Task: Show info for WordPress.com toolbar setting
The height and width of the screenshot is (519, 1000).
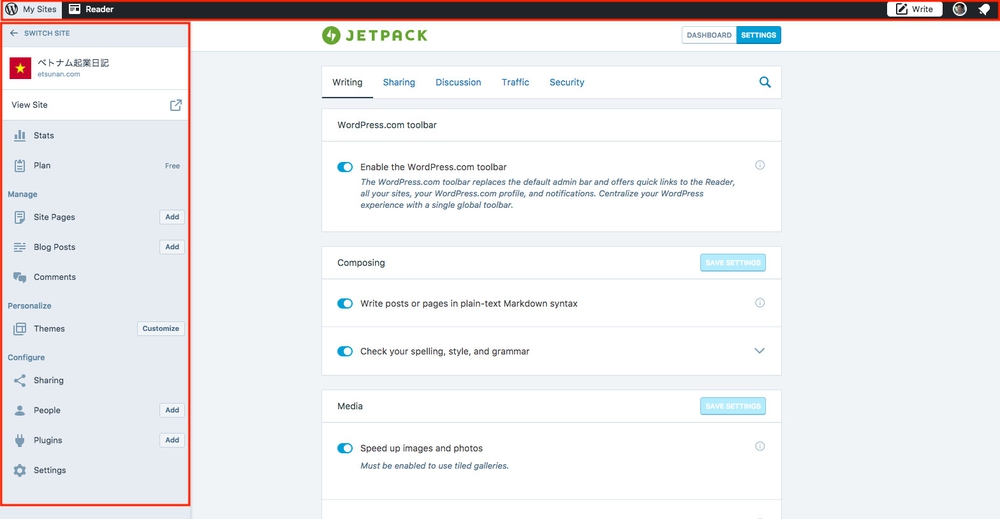Action: click(760, 165)
